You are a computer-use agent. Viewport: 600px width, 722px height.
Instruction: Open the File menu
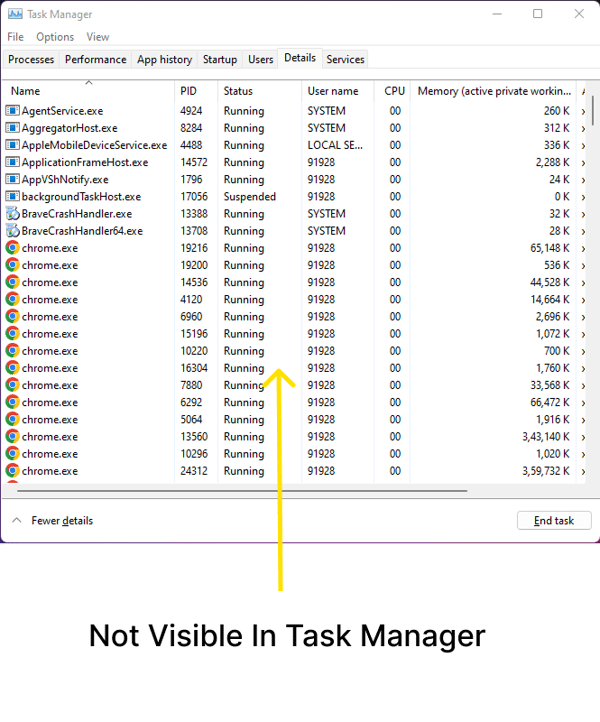pyautogui.click(x=16, y=37)
